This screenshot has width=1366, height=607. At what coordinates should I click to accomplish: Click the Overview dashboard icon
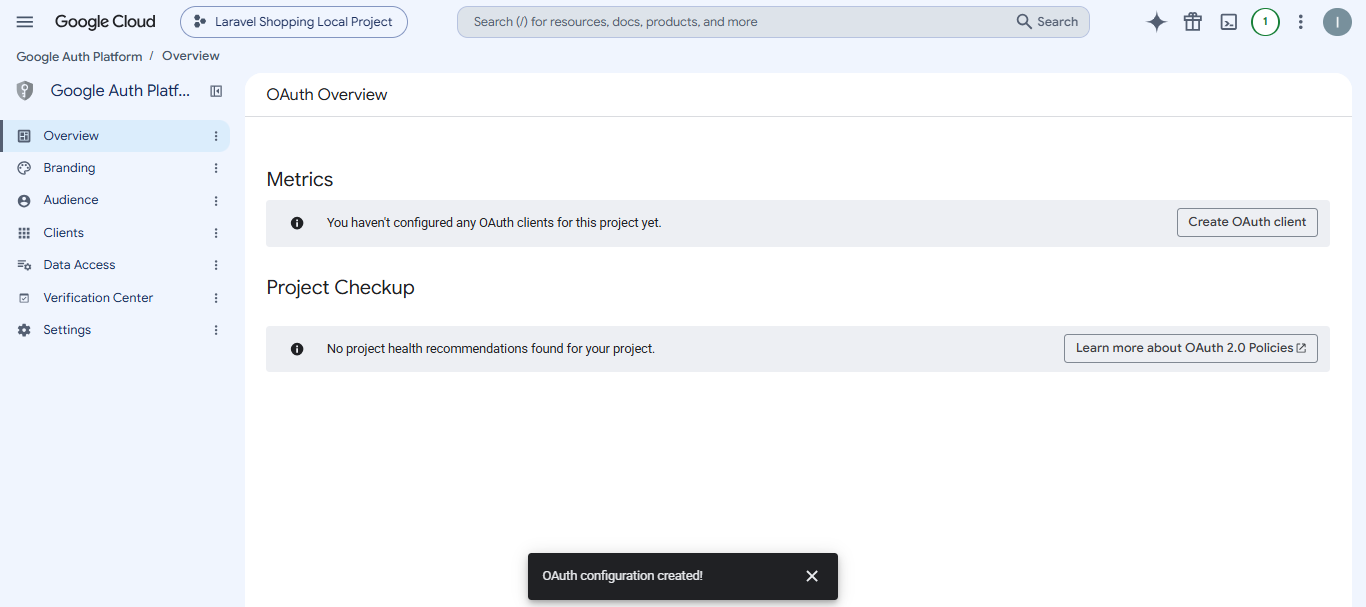click(24, 136)
